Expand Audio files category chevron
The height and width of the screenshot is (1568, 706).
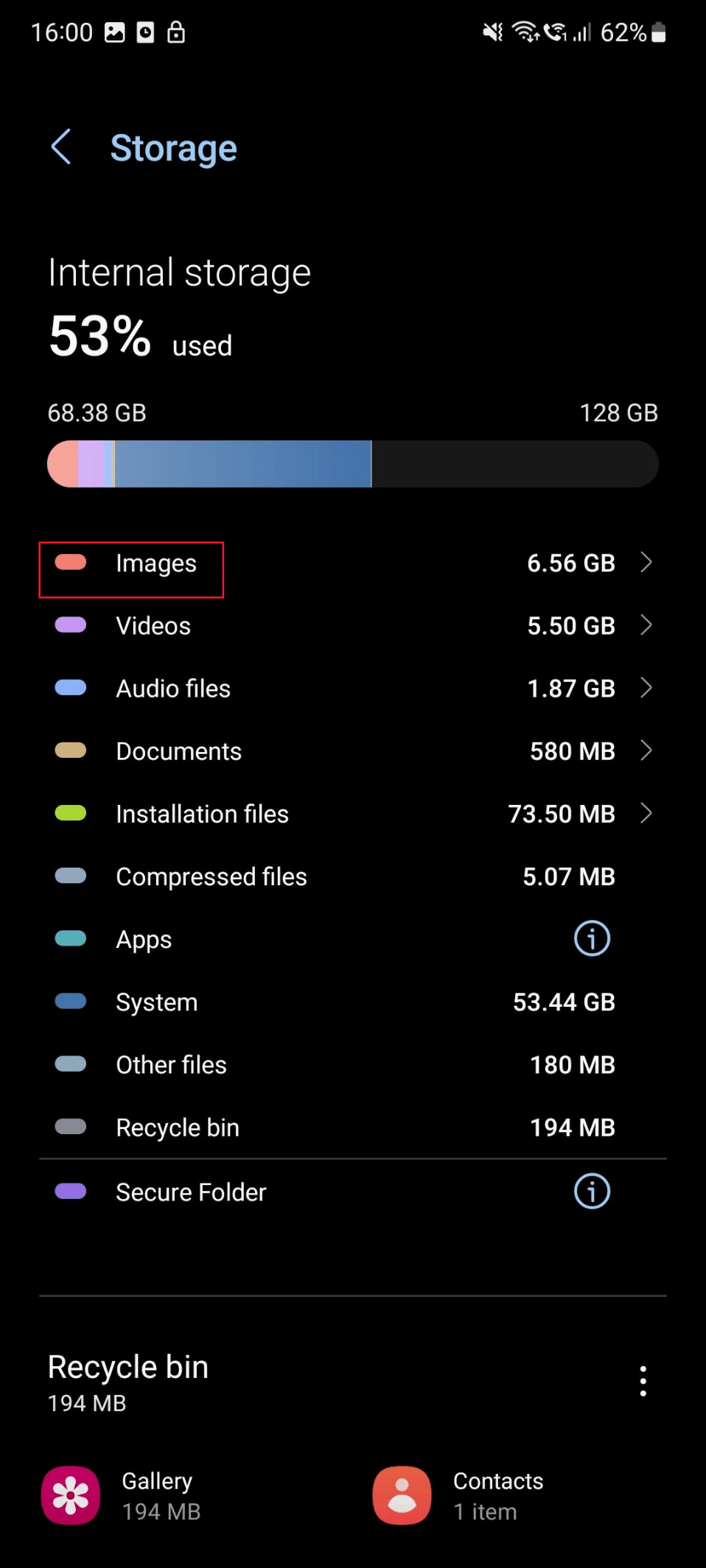646,688
